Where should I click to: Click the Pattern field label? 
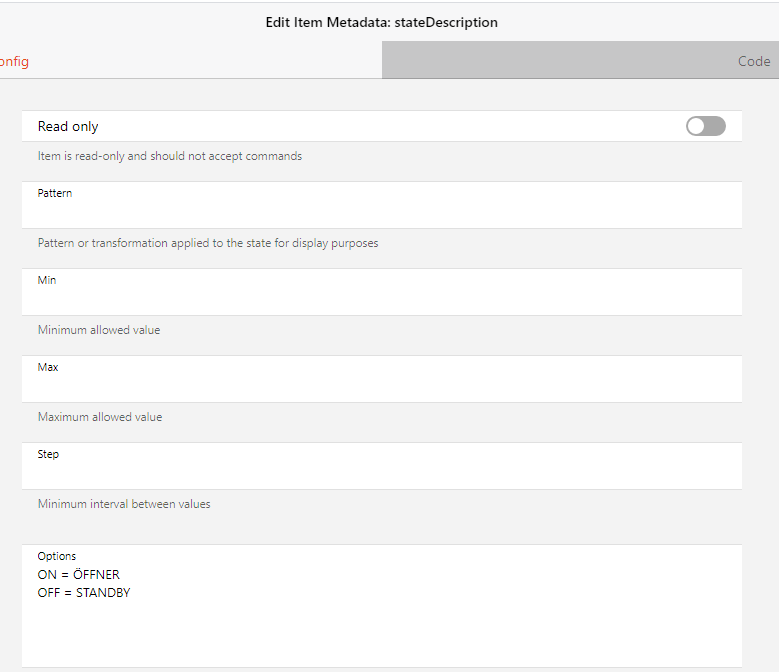coord(55,193)
